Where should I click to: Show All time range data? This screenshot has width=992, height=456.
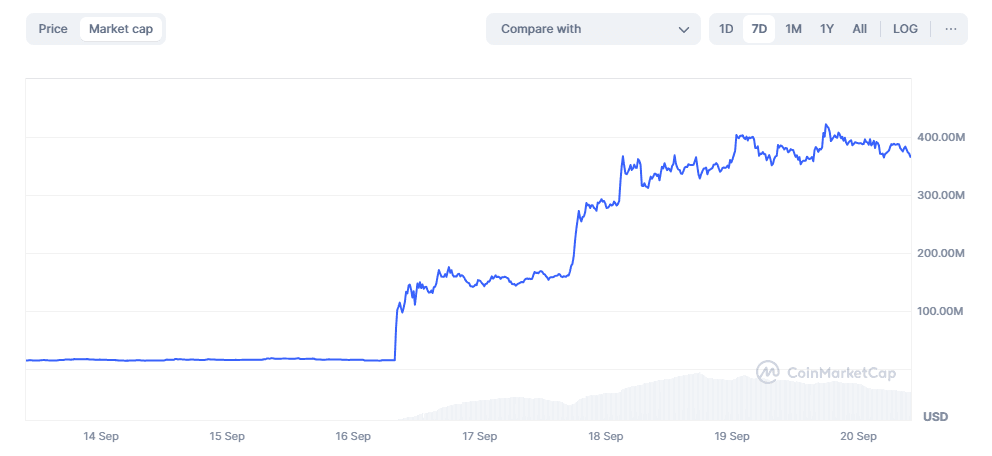[859, 29]
